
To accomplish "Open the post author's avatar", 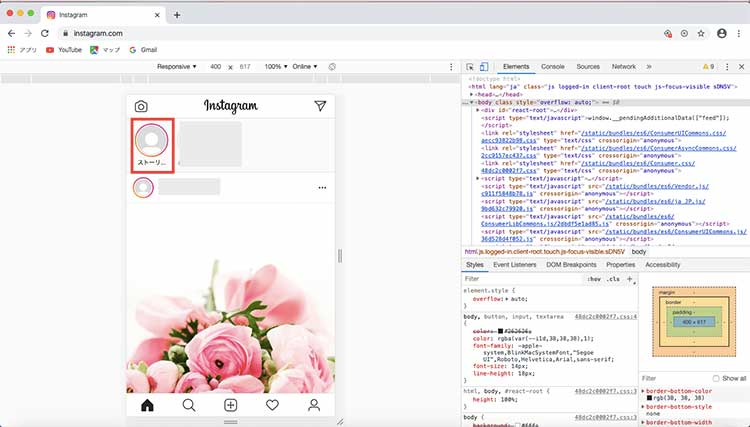I will (143, 188).
